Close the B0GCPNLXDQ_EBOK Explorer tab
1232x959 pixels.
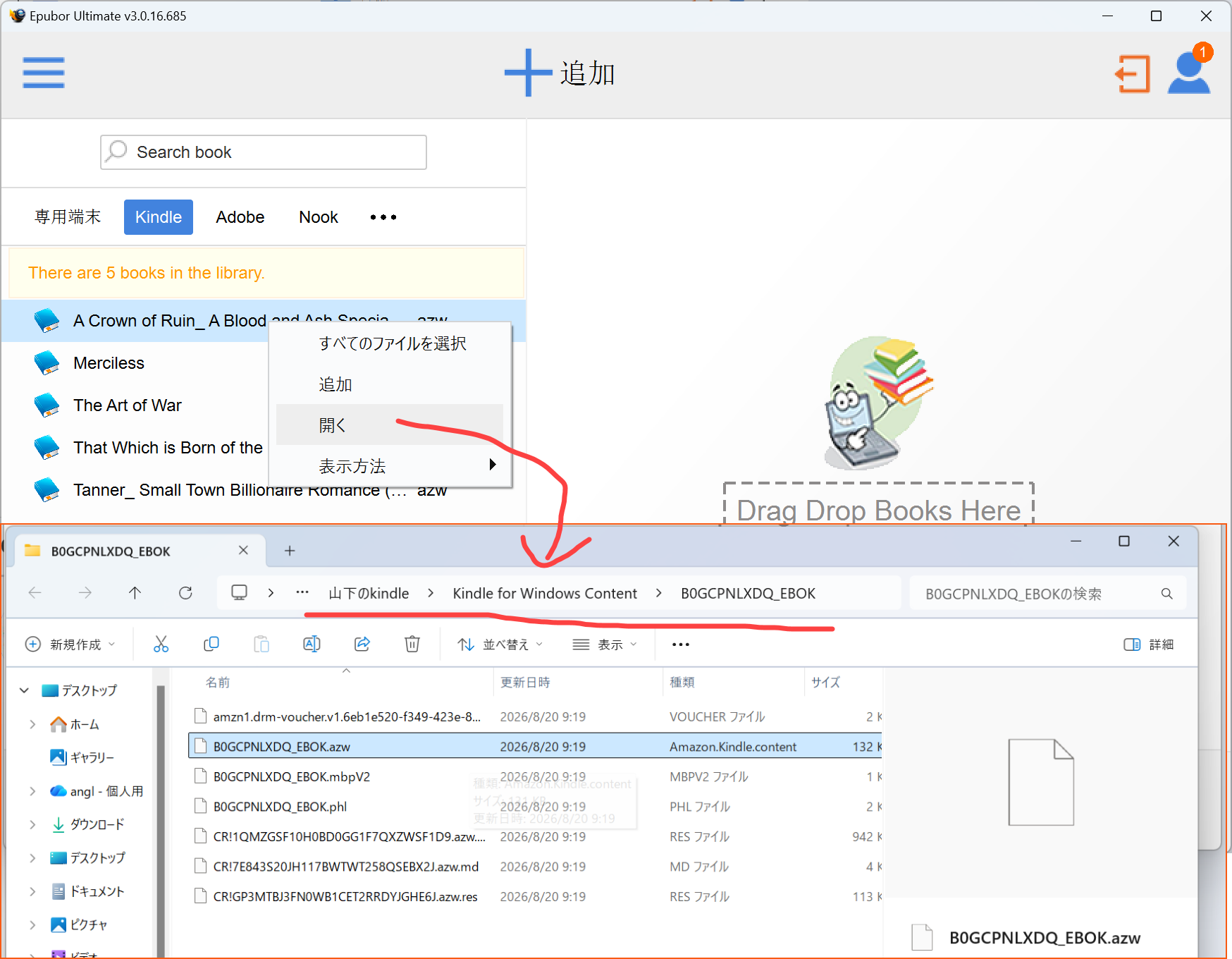(x=243, y=550)
